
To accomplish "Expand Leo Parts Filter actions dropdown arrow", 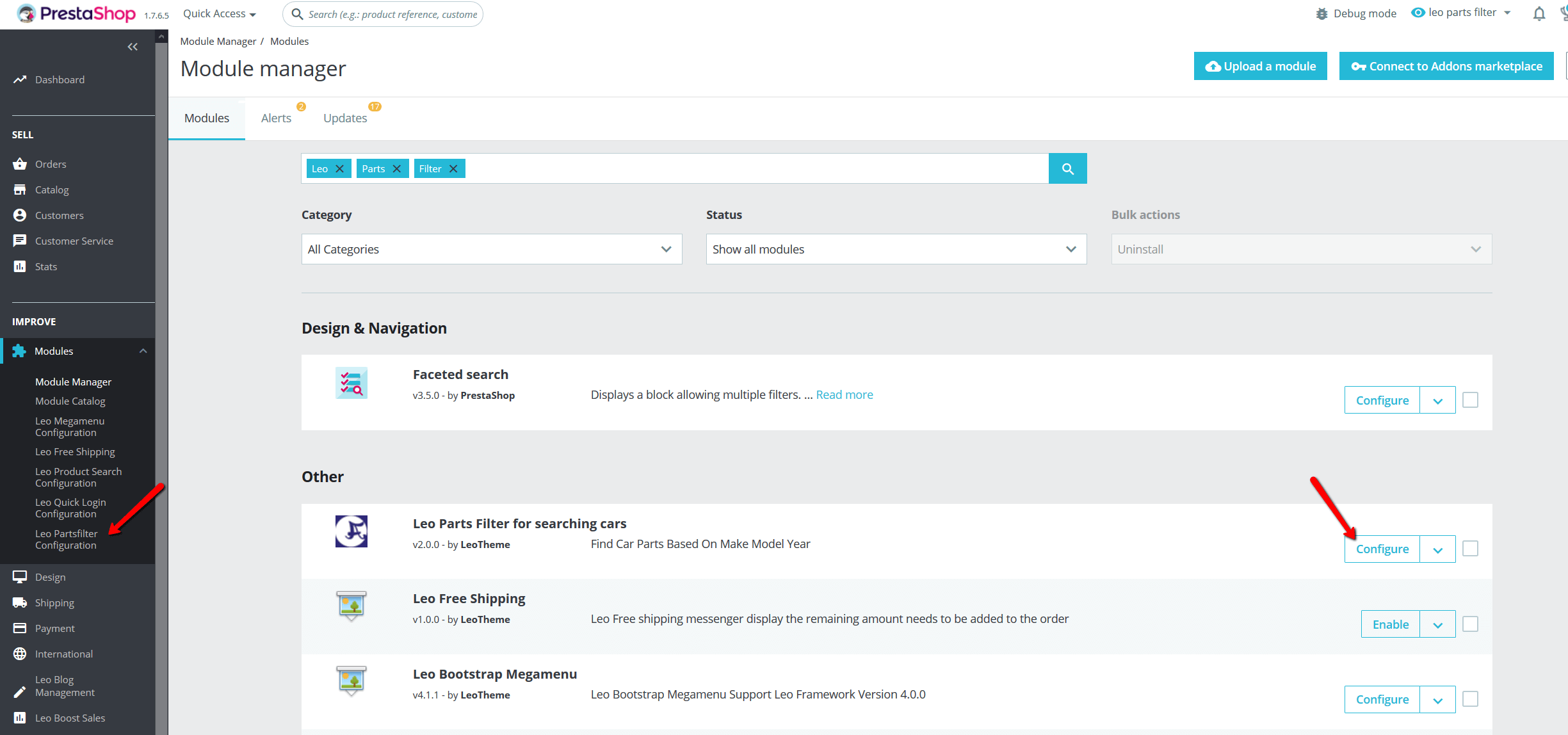I will click(x=1437, y=549).
